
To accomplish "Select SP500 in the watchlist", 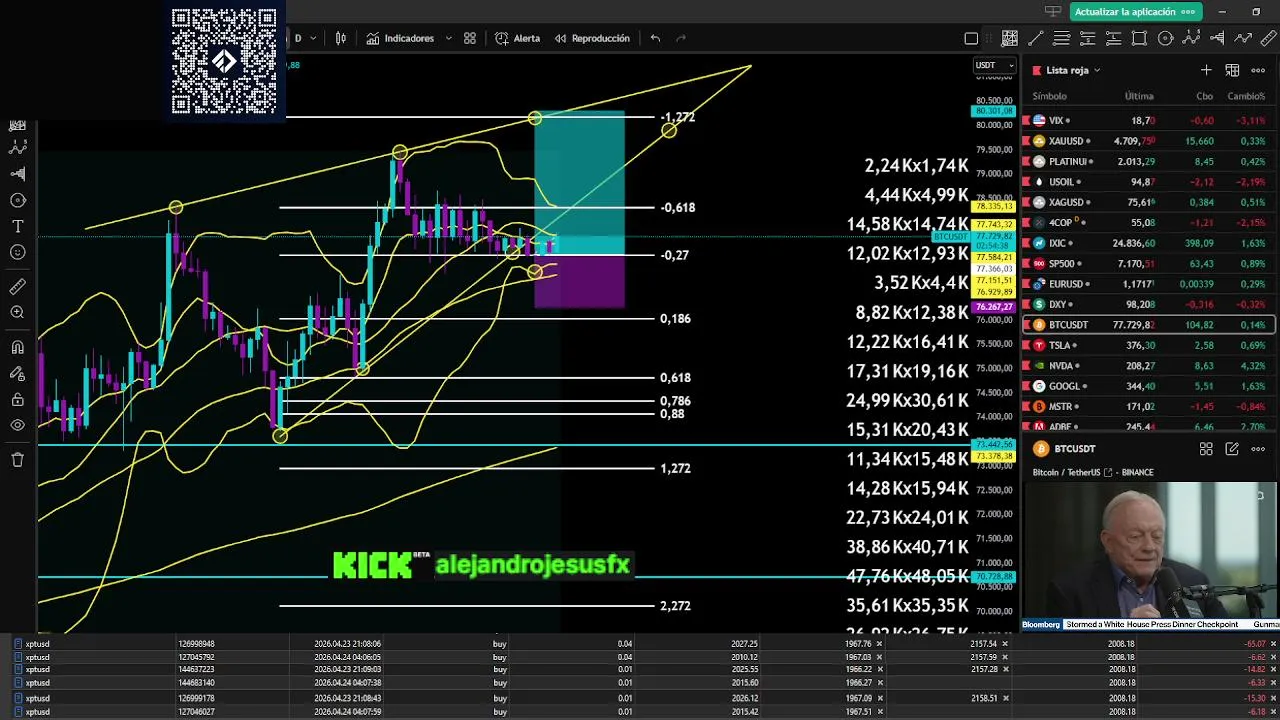I will coord(1149,263).
